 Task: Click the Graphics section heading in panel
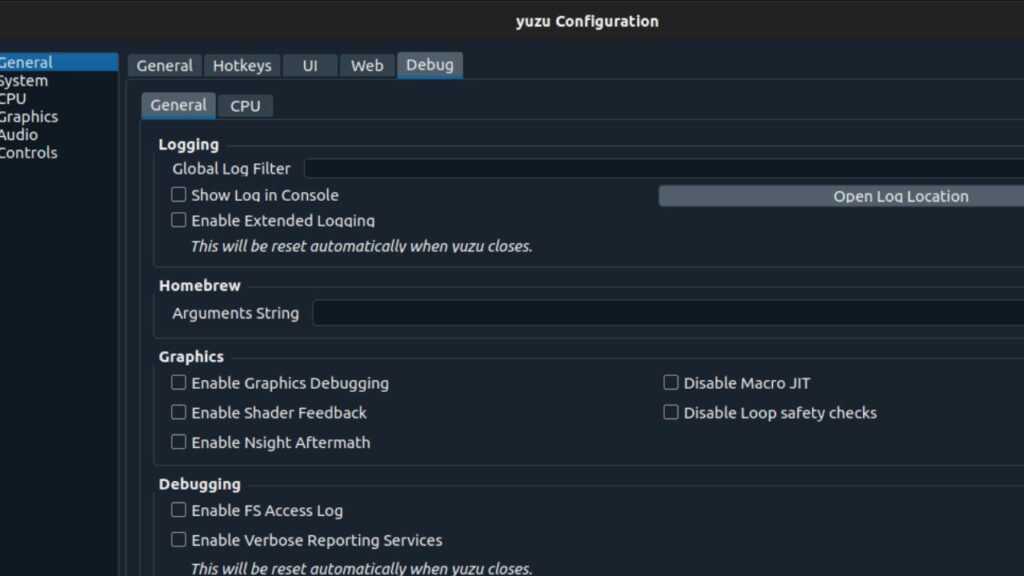pos(191,357)
